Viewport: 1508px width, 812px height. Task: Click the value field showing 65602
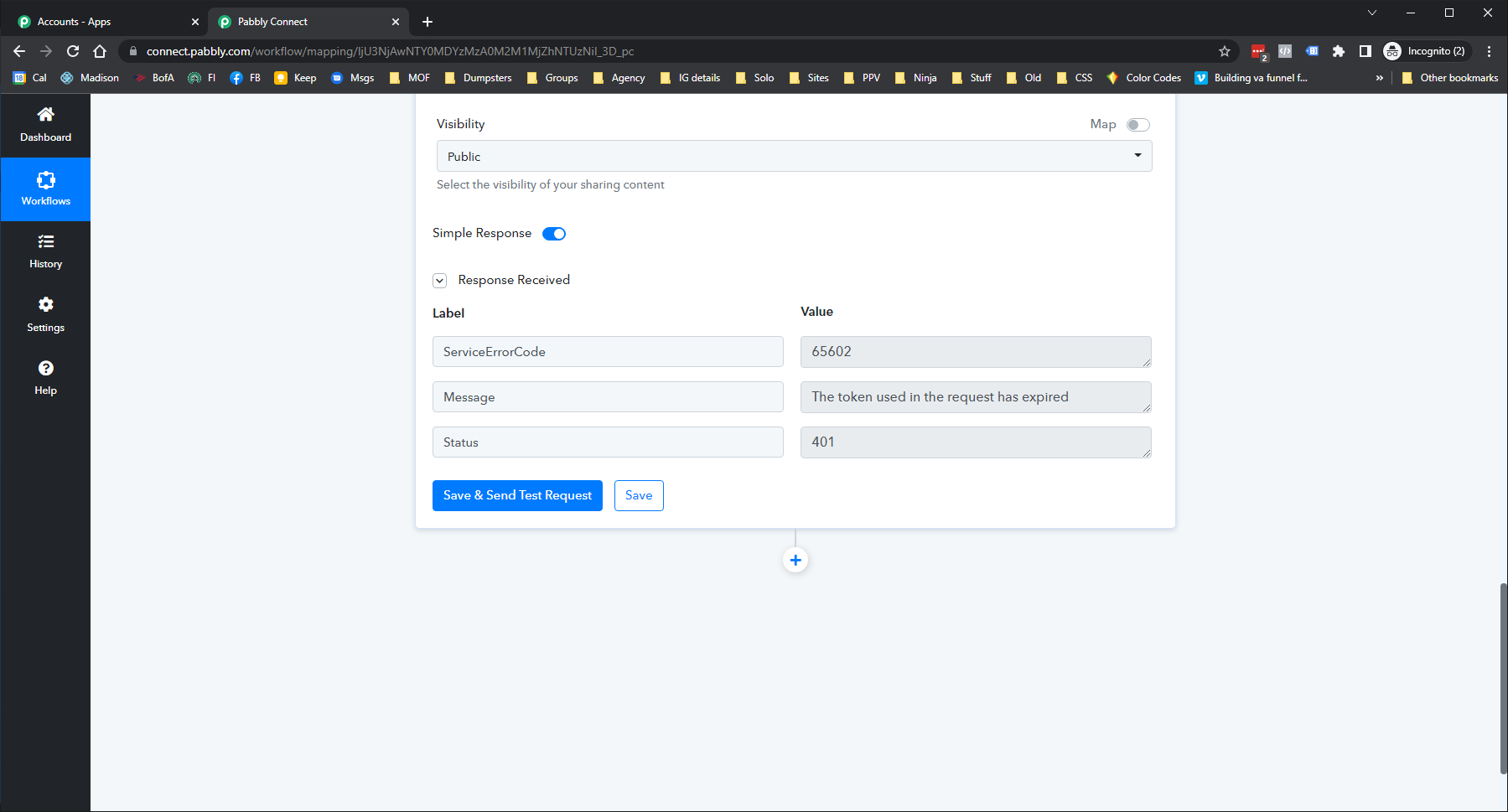coord(976,352)
